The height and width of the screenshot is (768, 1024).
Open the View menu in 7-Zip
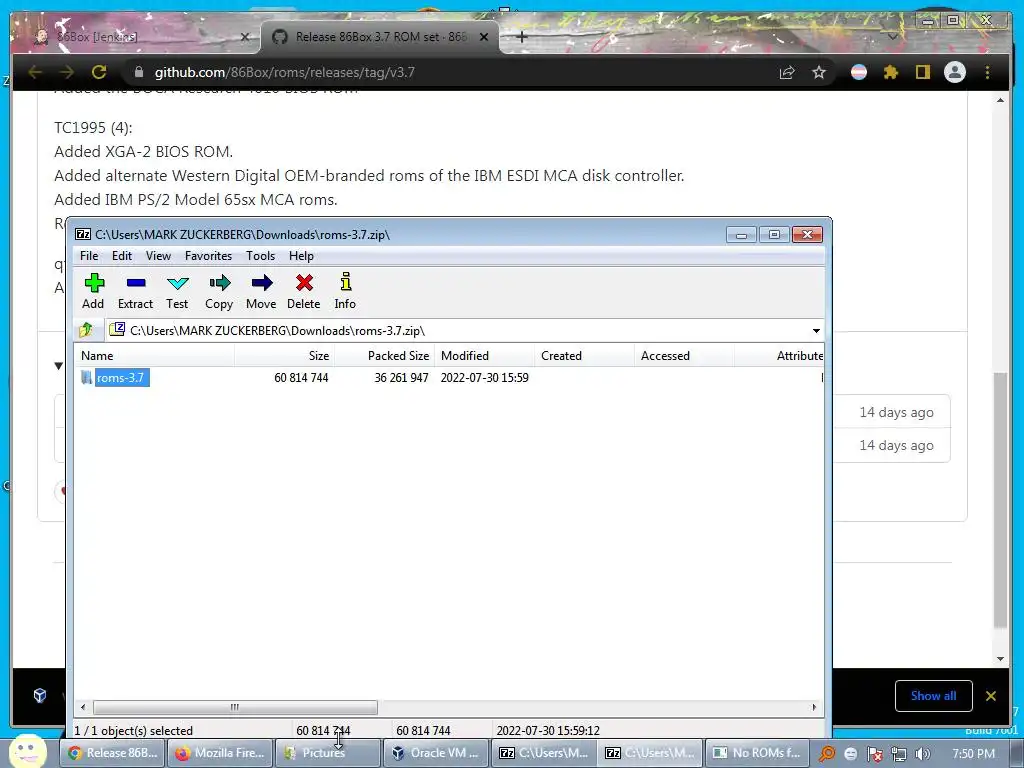click(x=158, y=256)
